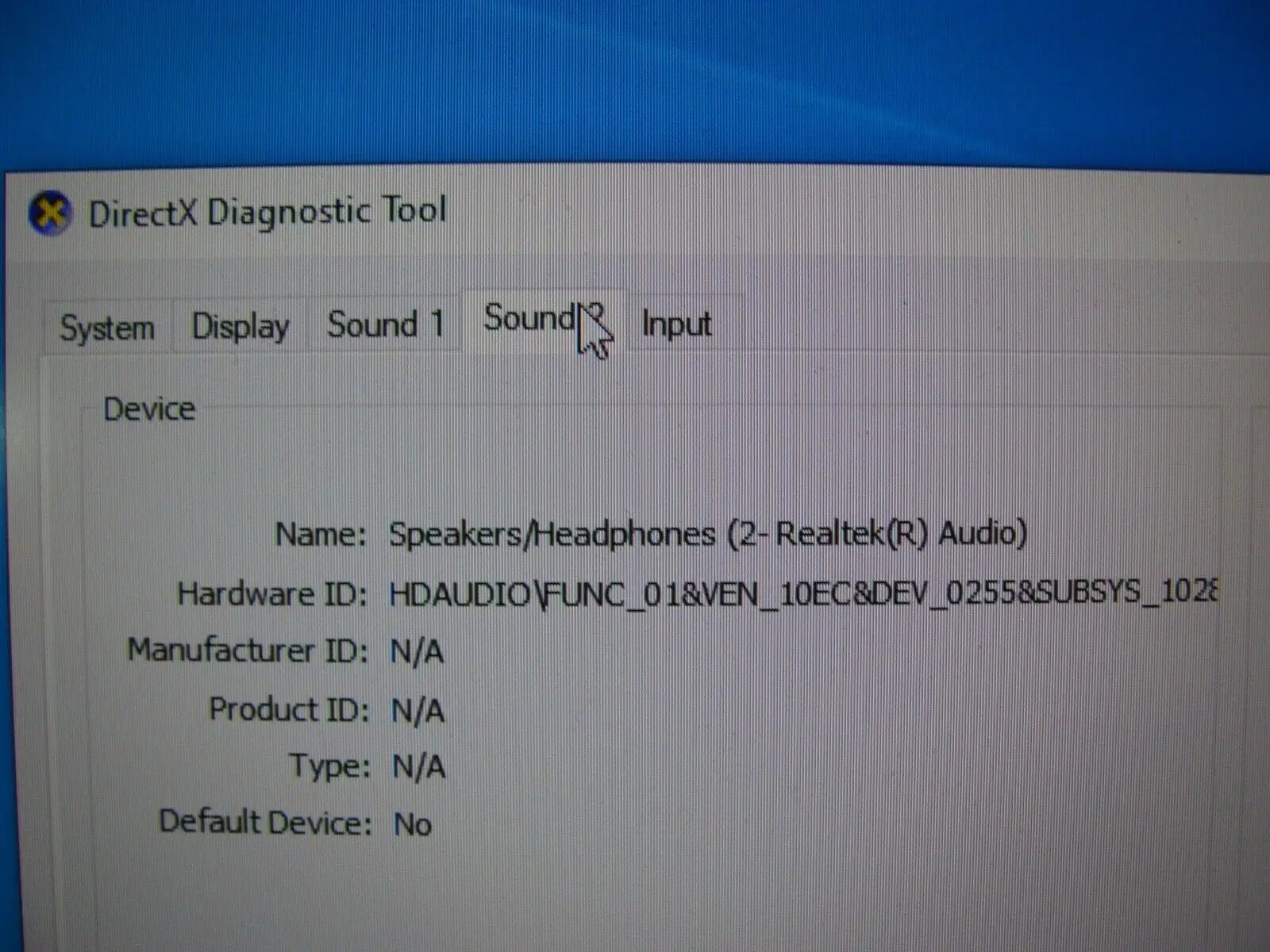Click the DirectX Diagnostic Tool title icon

(x=50, y=213)
